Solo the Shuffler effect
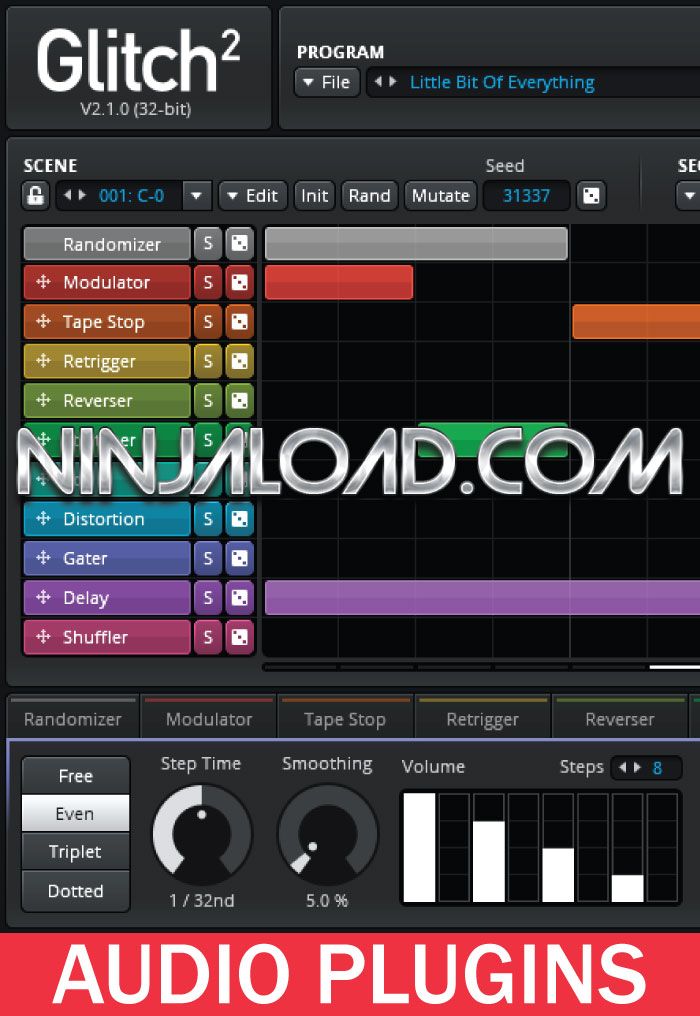This screenshot has width=700, height=1016. click(x=208, y=637)
